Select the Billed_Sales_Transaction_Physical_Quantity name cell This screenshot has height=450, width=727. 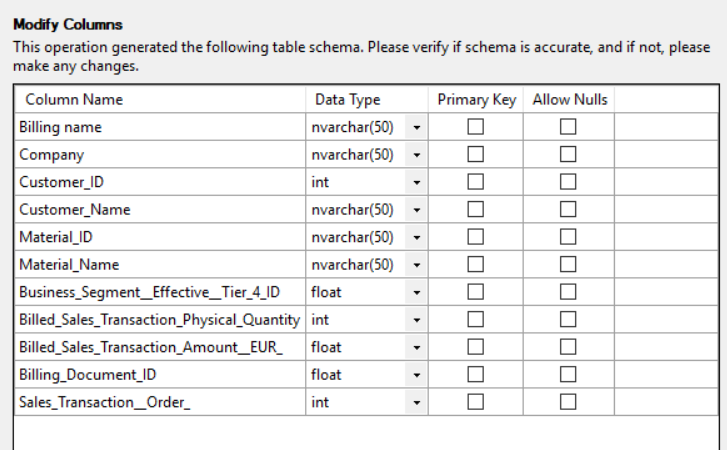click(x=159, y=320)
